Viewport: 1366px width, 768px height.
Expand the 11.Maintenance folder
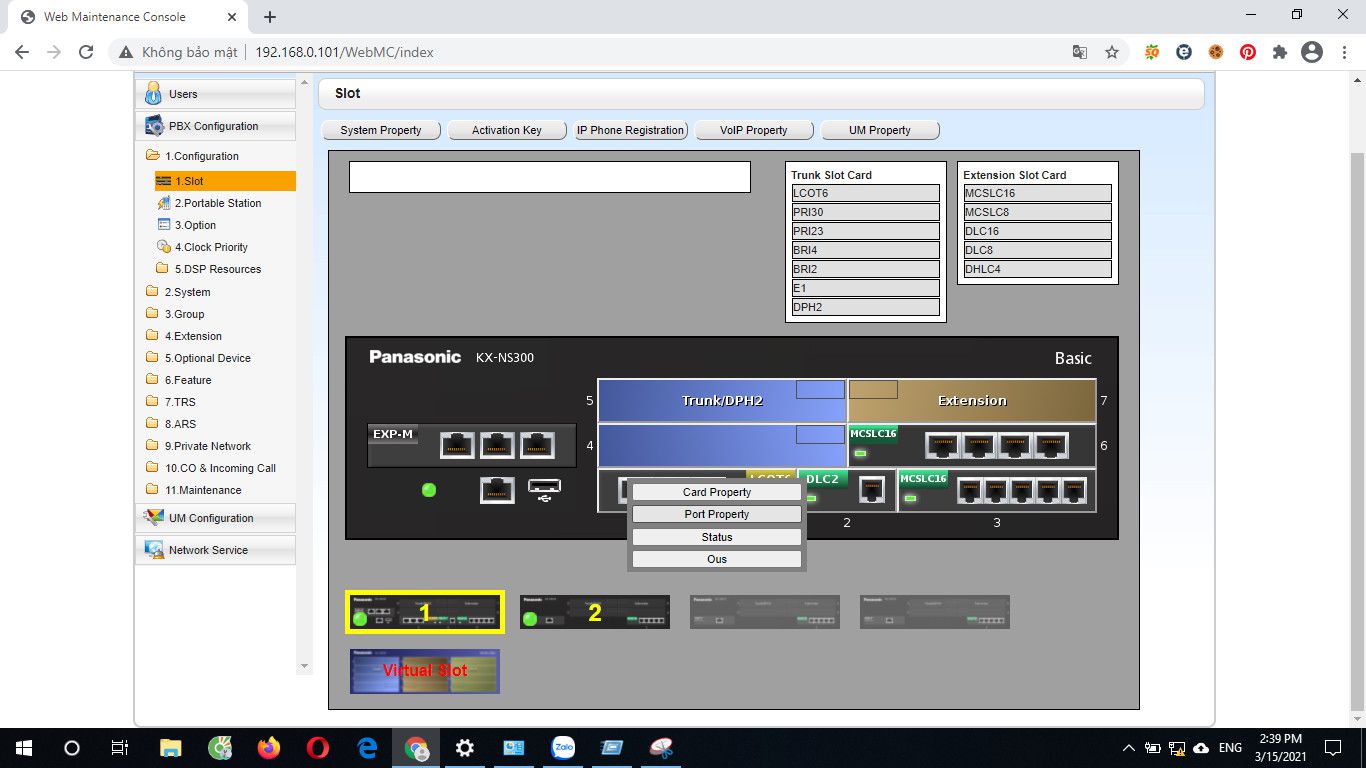[x=152, y=490]
